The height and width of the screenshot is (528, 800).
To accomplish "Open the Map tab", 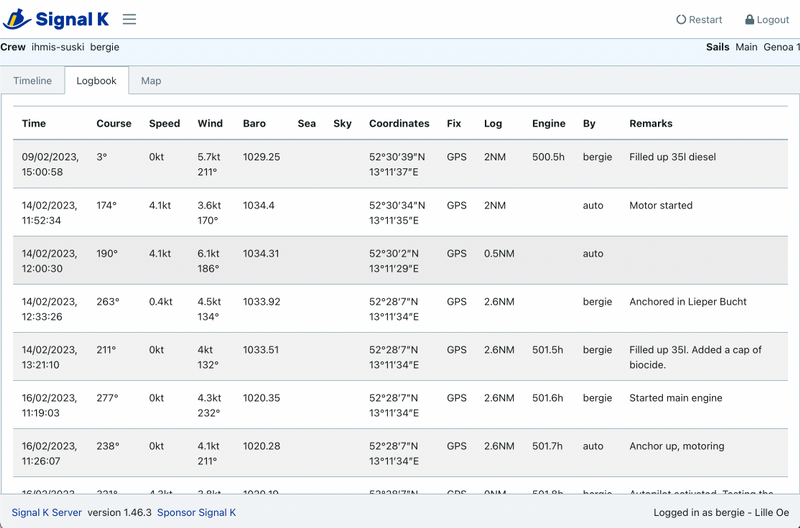I will click(x=151, y=81).
